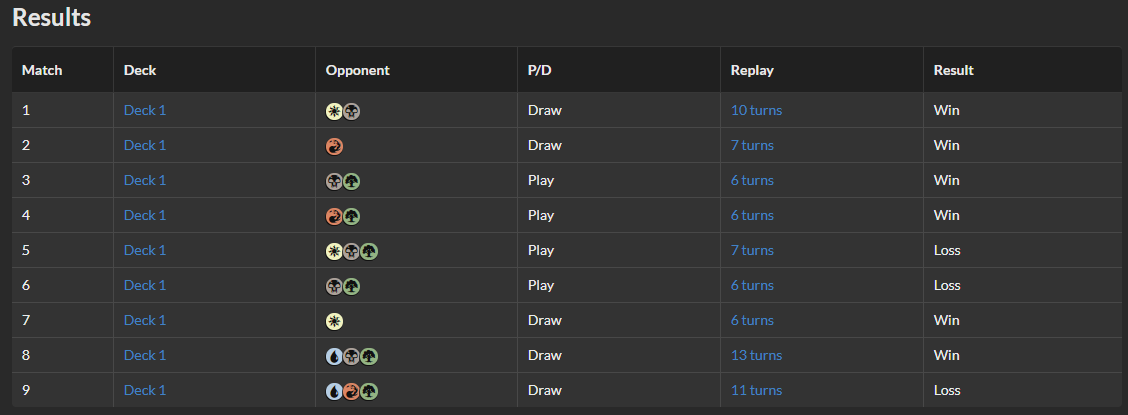Click the black mana icon in match 5
The width and height of the screenshot is (1128, 415).
(x=351, y=252)
